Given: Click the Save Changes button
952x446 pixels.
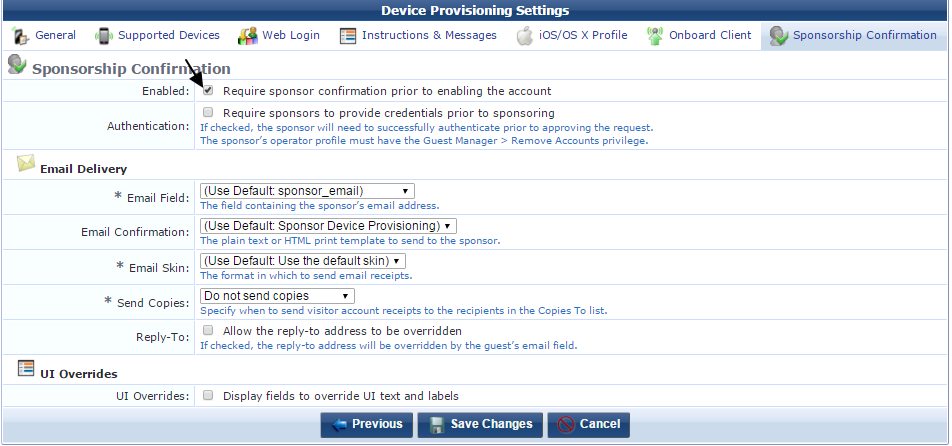Looking at the screenshot, I should click(x=481, y=425).
